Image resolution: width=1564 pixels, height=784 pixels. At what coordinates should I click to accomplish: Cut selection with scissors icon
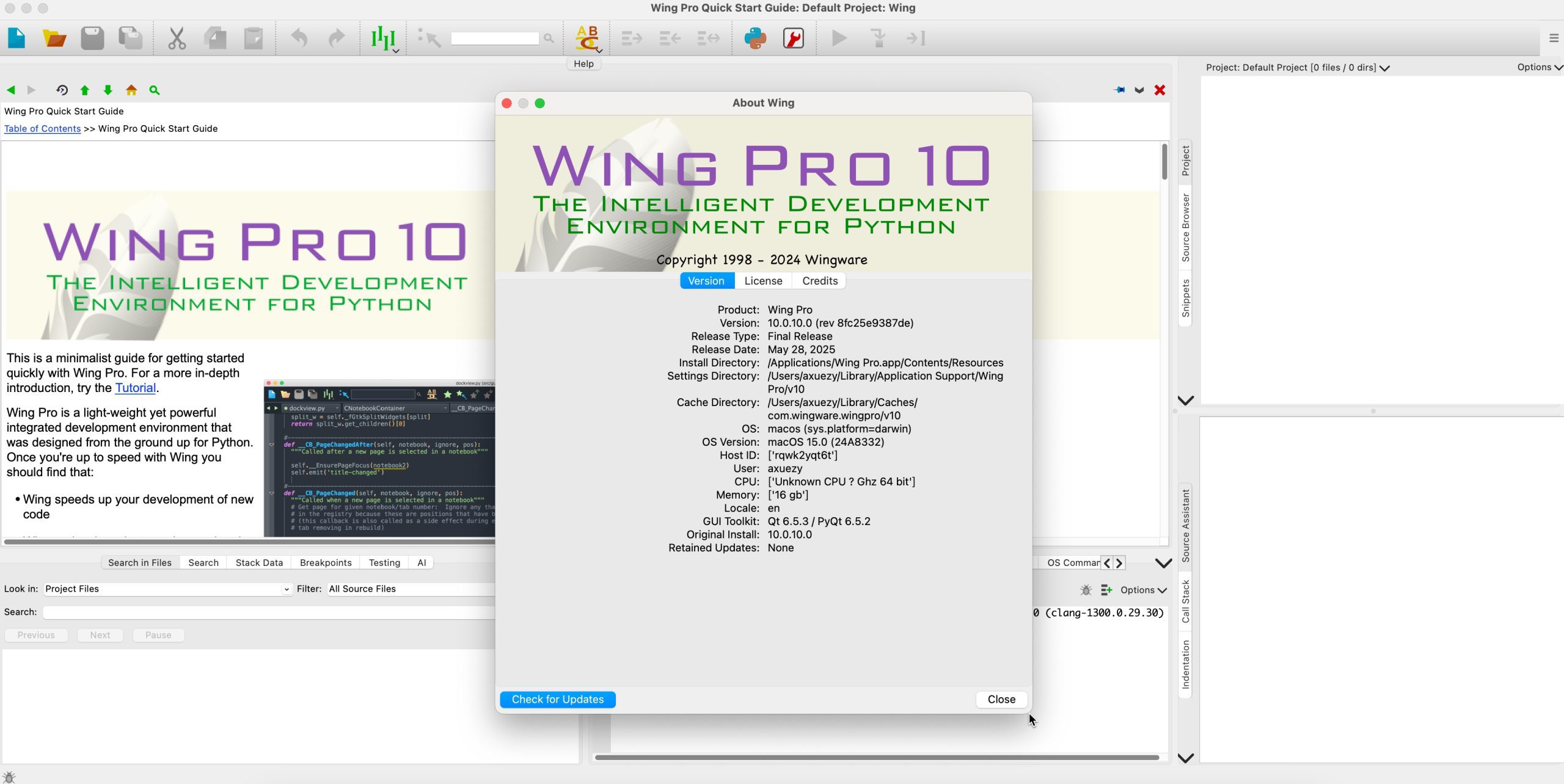click(177, 38)
